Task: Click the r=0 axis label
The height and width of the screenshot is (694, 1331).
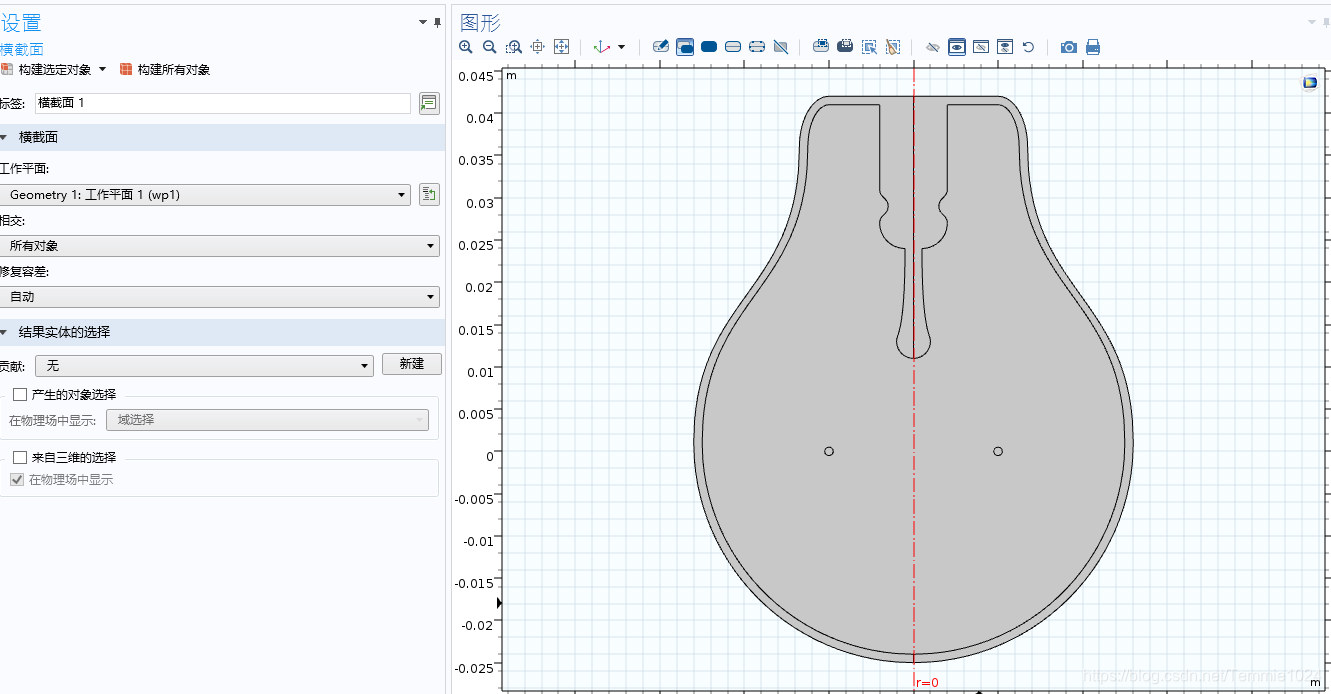Action: tap(927, 683)
